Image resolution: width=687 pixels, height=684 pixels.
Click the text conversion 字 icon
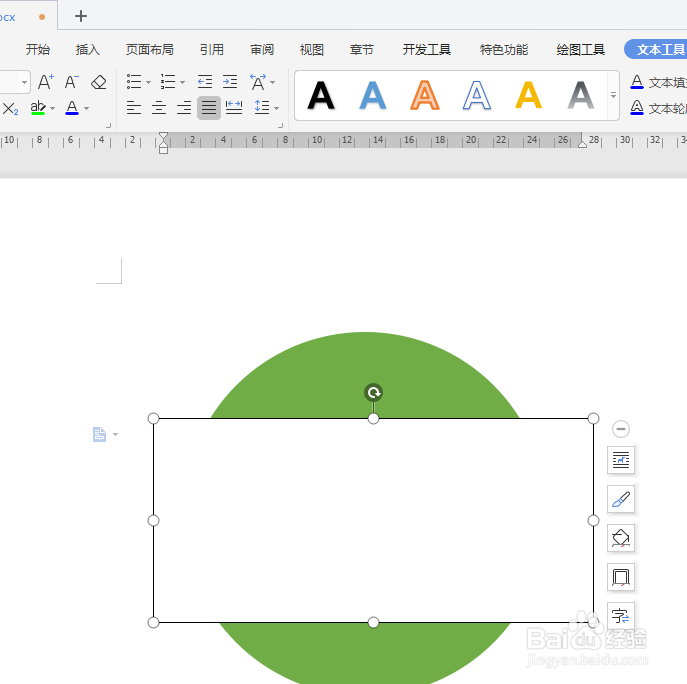[x=621, y=616]
